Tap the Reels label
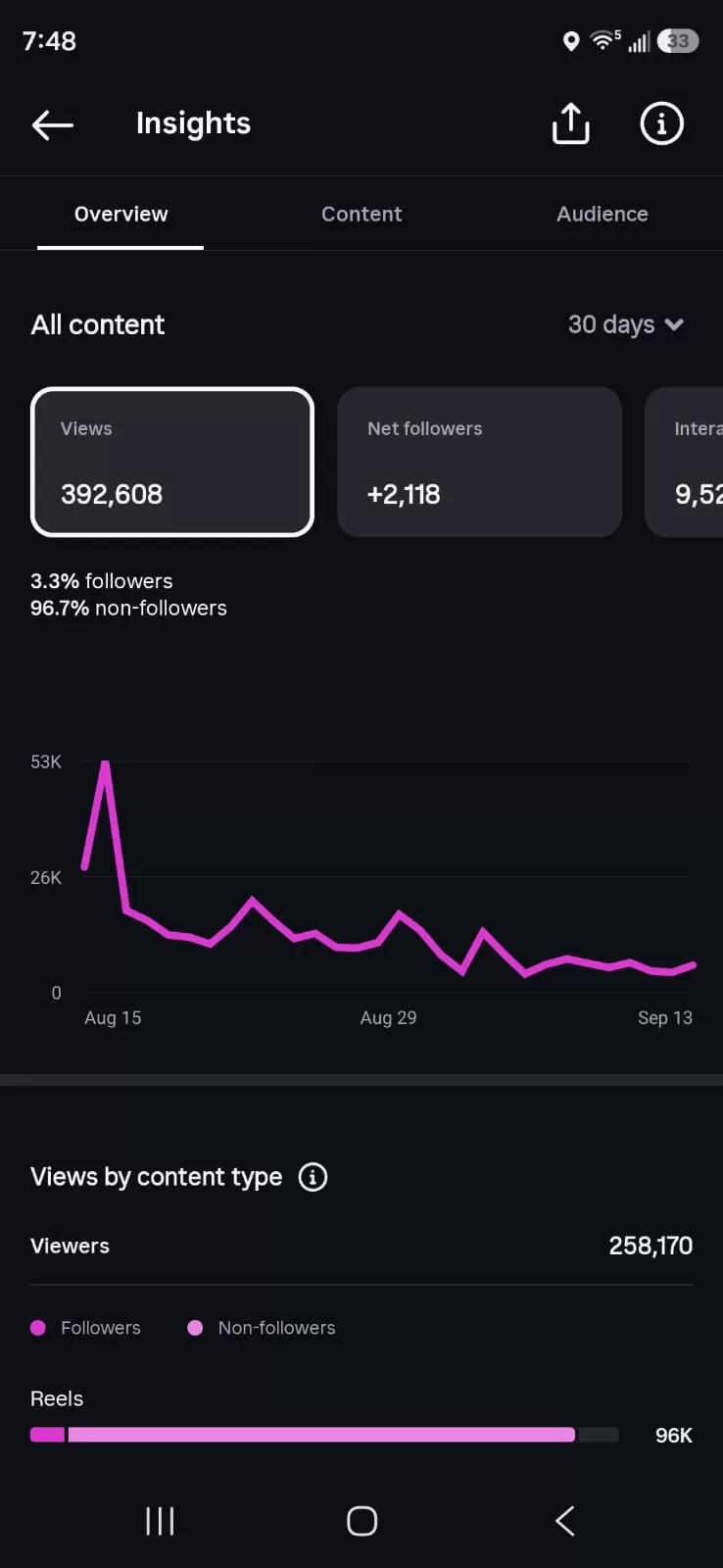This screenshot has height=1568, width=723. coord(57,1398)
